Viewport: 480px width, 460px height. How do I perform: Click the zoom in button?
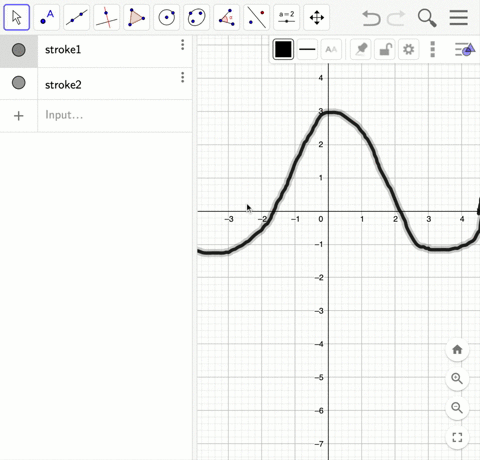pyautogui.click(x=457, y=379)
